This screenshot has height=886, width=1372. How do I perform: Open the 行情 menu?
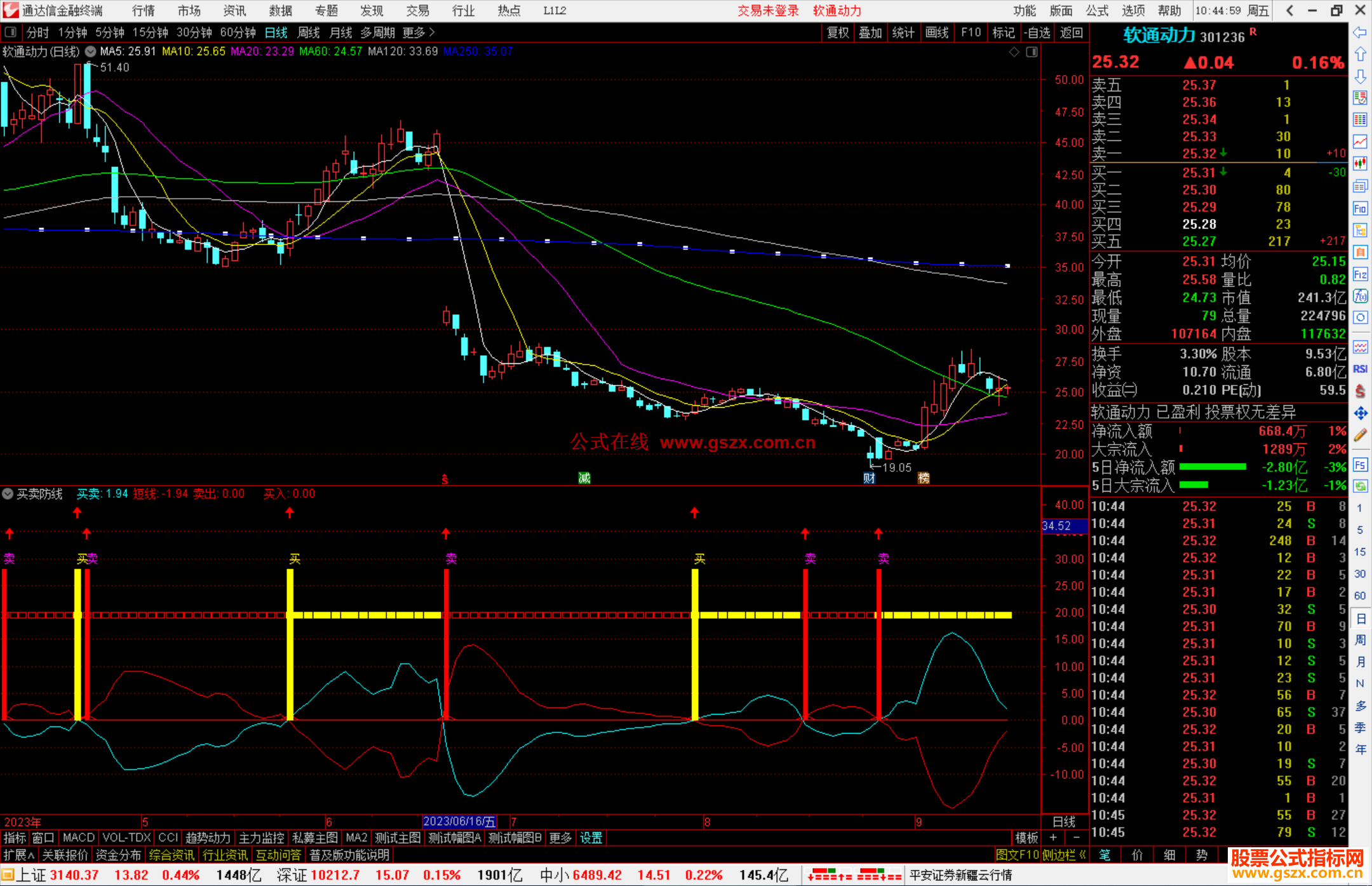click(143, 11)
